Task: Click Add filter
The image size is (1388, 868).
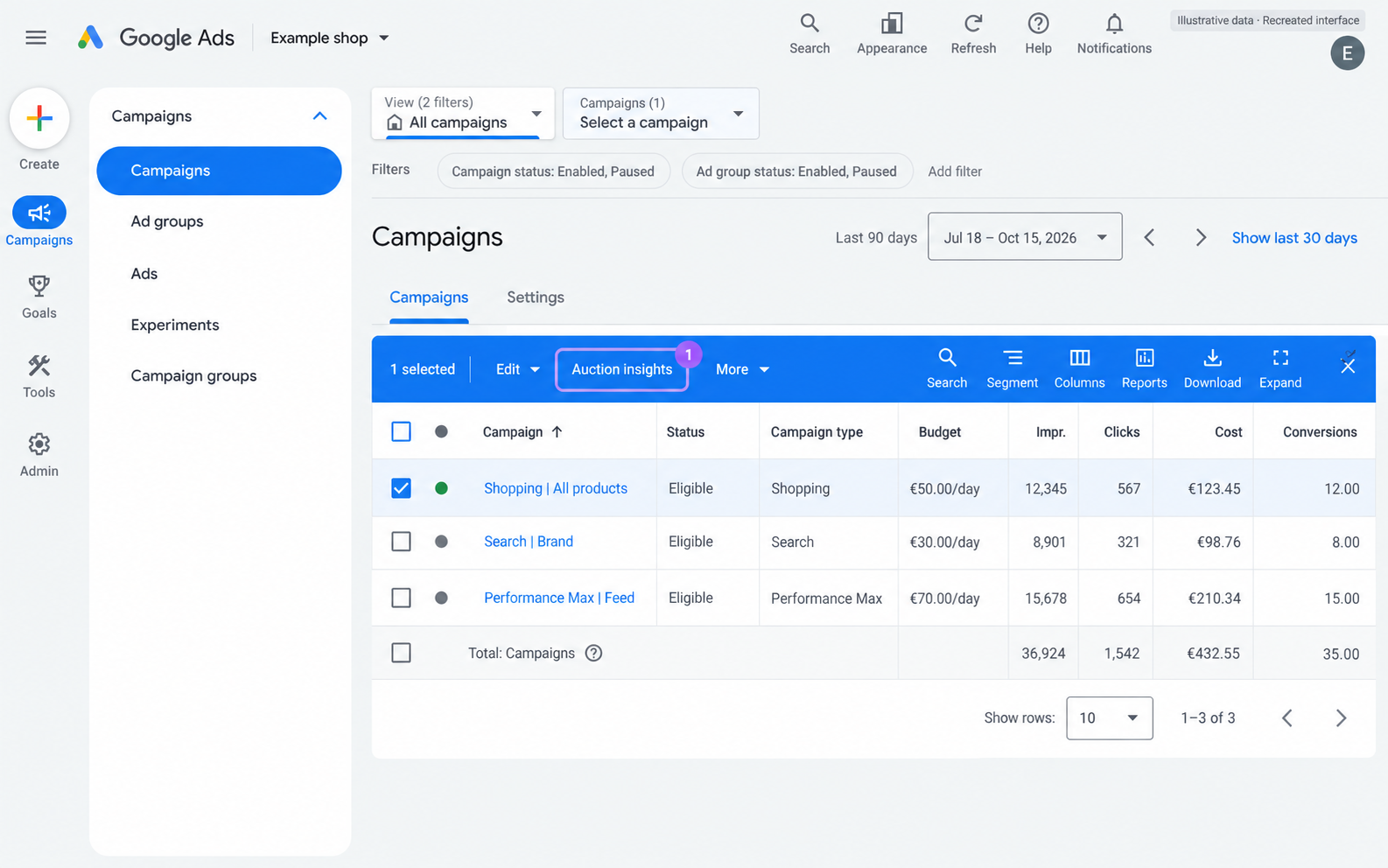Action: [955, 171]
